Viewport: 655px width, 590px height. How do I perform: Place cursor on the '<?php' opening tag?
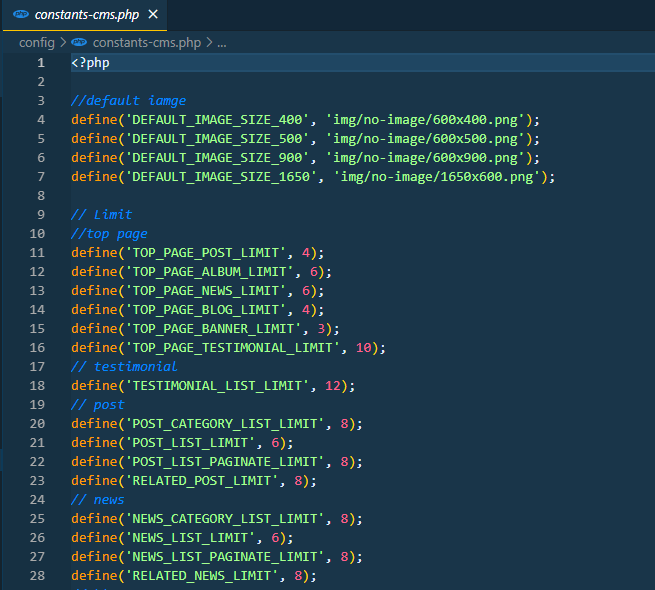click(x=90, y=63)
